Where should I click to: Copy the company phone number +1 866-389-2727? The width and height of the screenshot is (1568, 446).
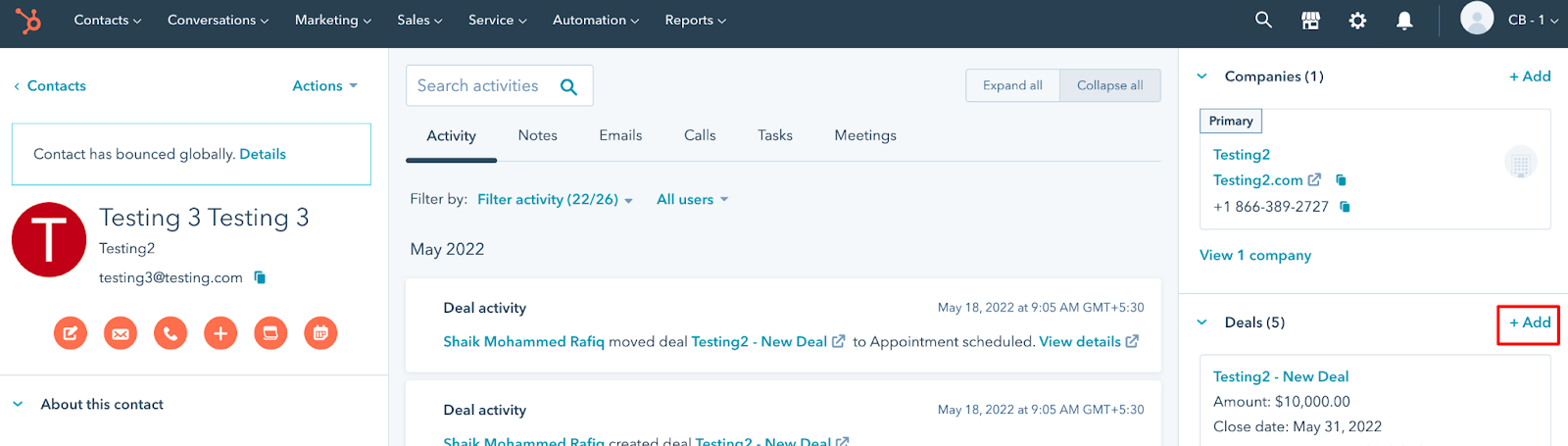point(1346,207)
